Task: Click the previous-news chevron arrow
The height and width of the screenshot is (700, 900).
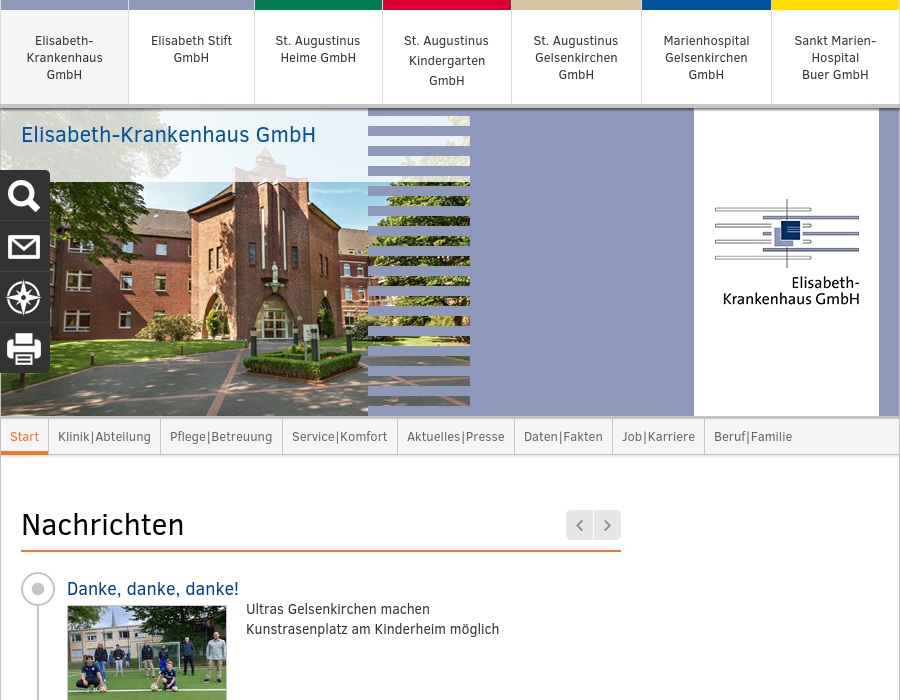Action: pyautogui.click(x=580, y=525)
